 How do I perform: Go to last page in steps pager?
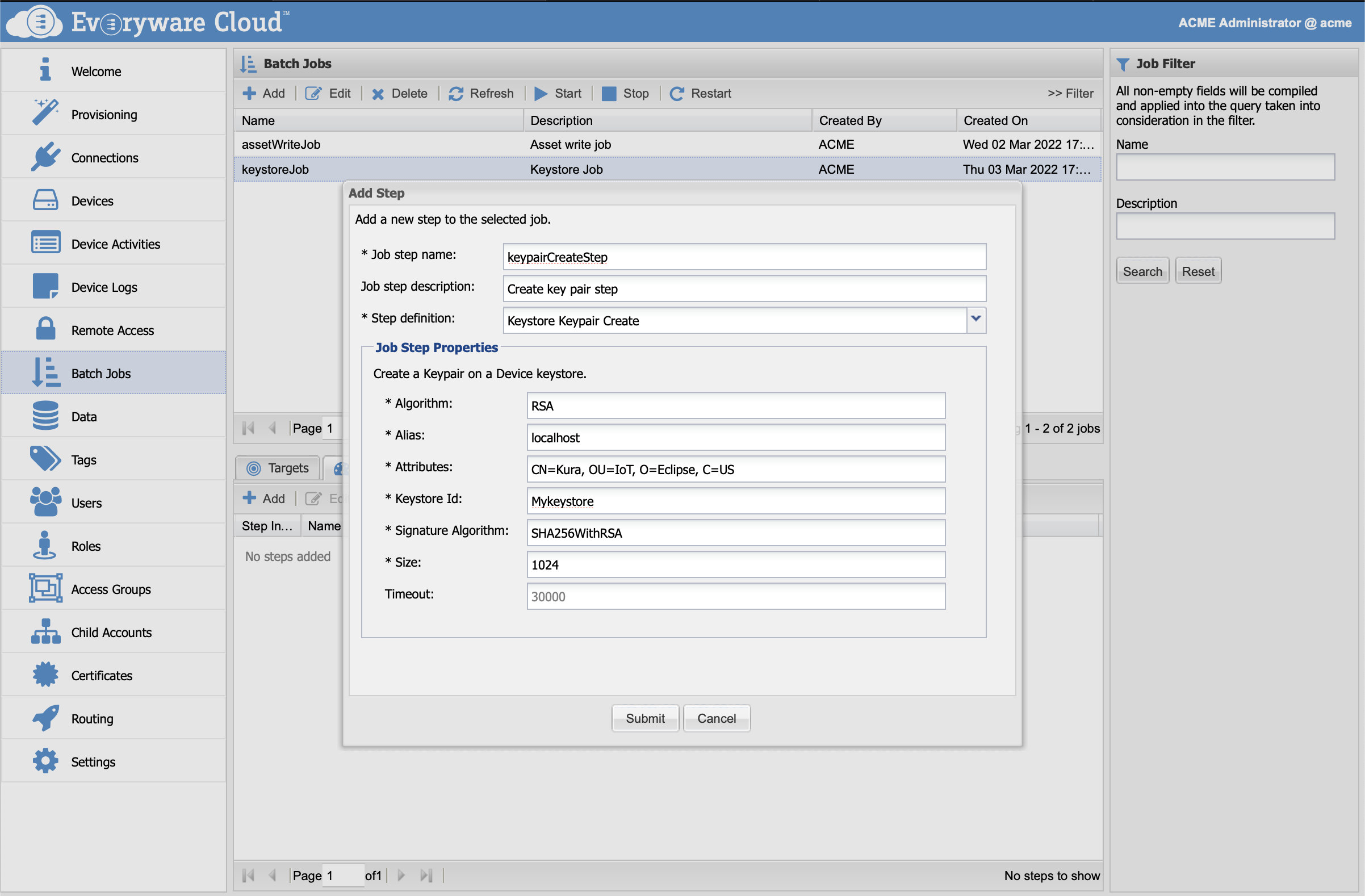pyautogui.click(x=426, y=876)
